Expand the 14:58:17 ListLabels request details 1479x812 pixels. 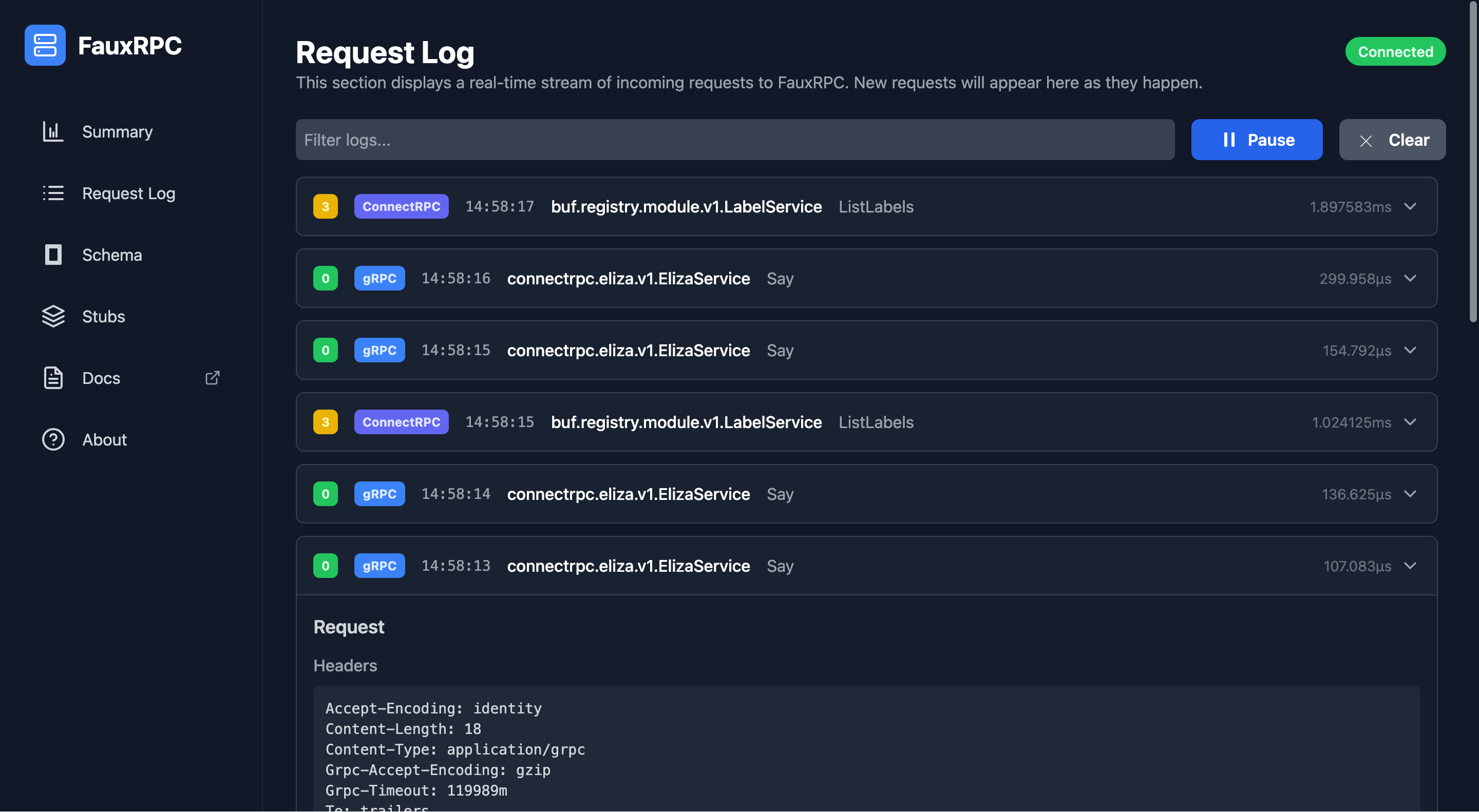click(1411, 206)
